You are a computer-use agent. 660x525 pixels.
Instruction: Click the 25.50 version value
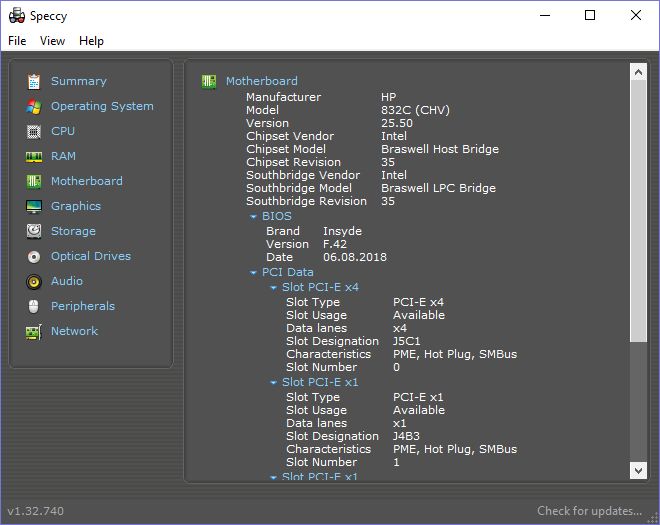397,123
